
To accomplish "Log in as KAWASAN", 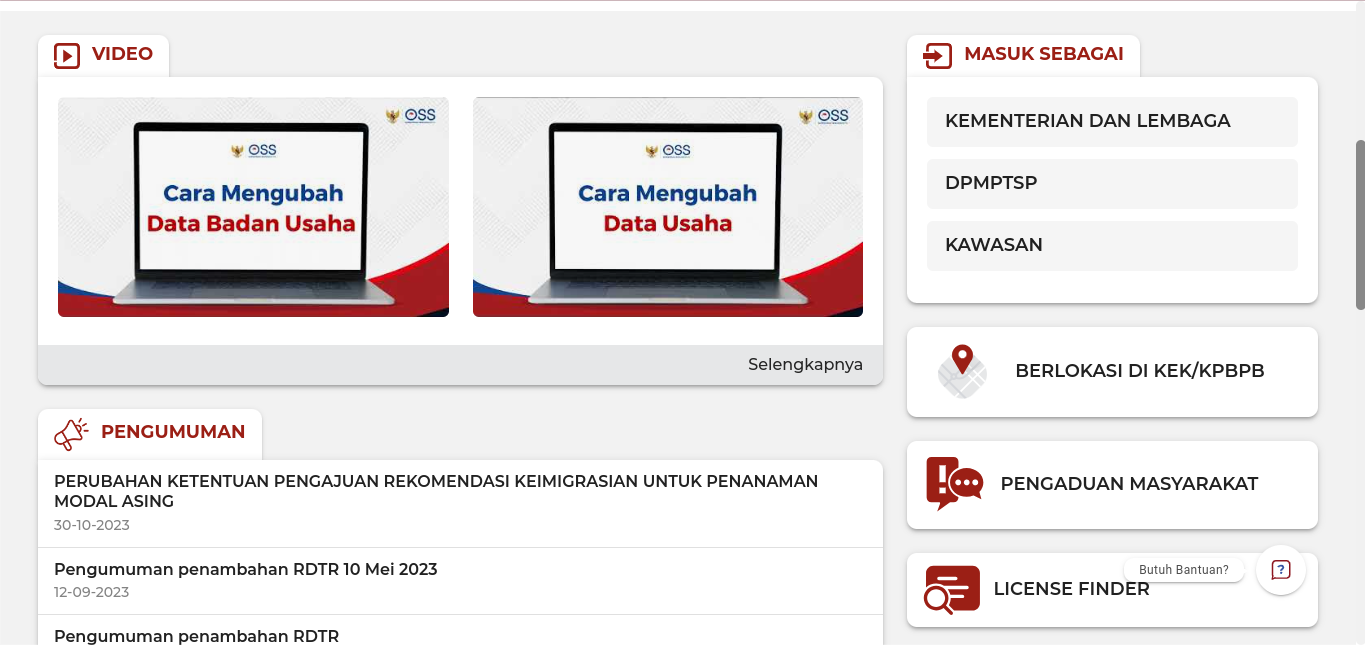I will tap(1112, 246).
